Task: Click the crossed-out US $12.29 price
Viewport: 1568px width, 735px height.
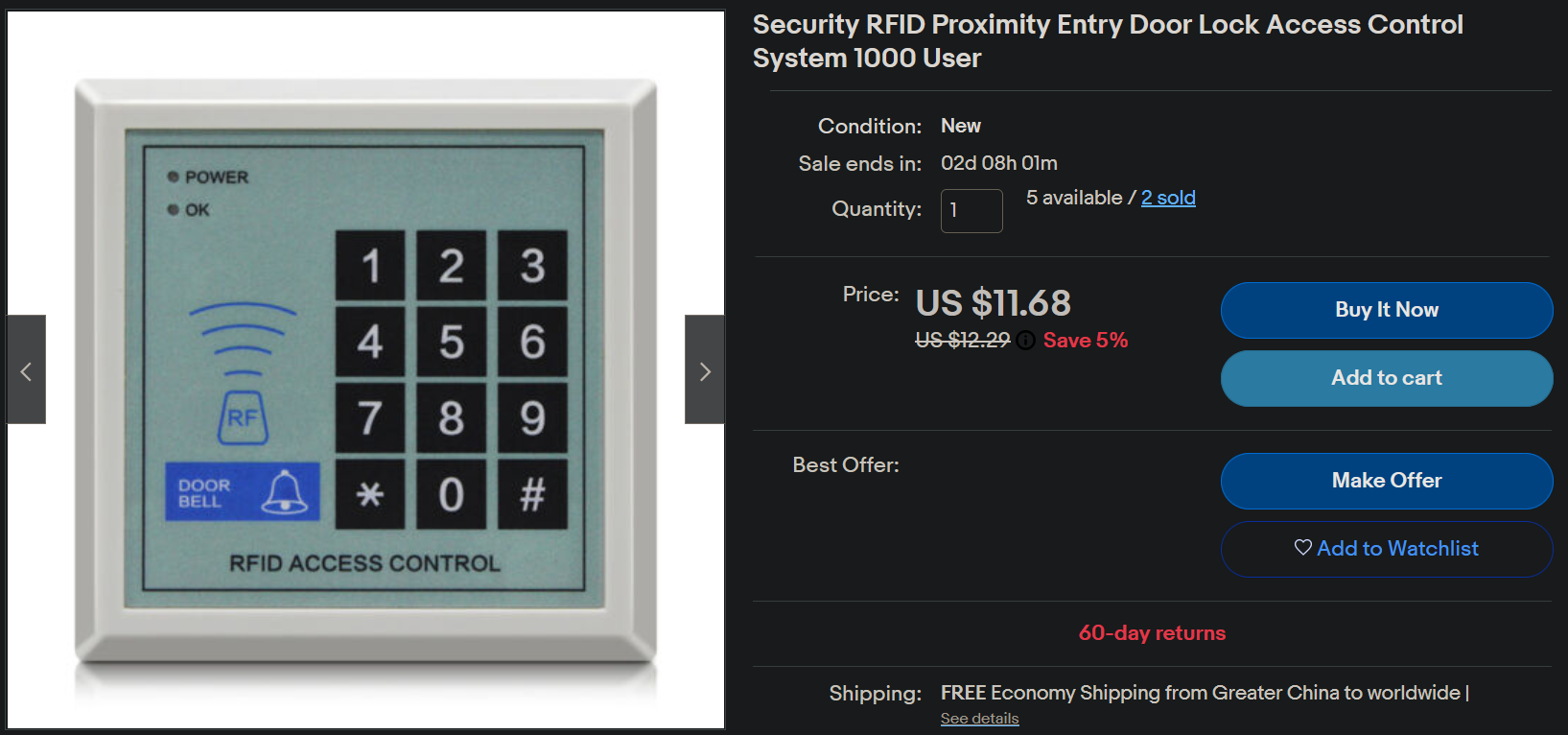Action: (x=962, y=341)
